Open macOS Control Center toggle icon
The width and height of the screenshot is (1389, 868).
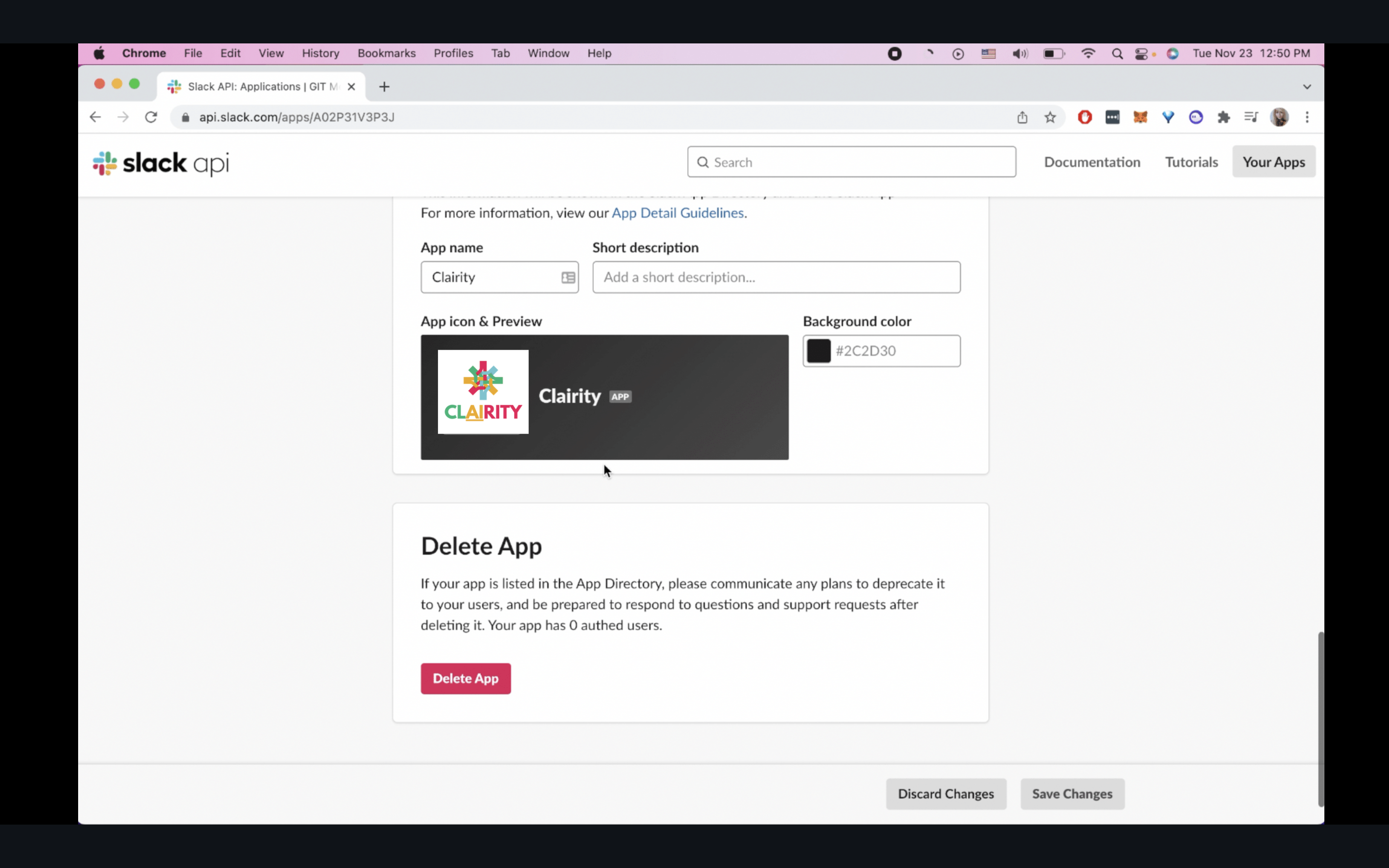pos(1141,54)
